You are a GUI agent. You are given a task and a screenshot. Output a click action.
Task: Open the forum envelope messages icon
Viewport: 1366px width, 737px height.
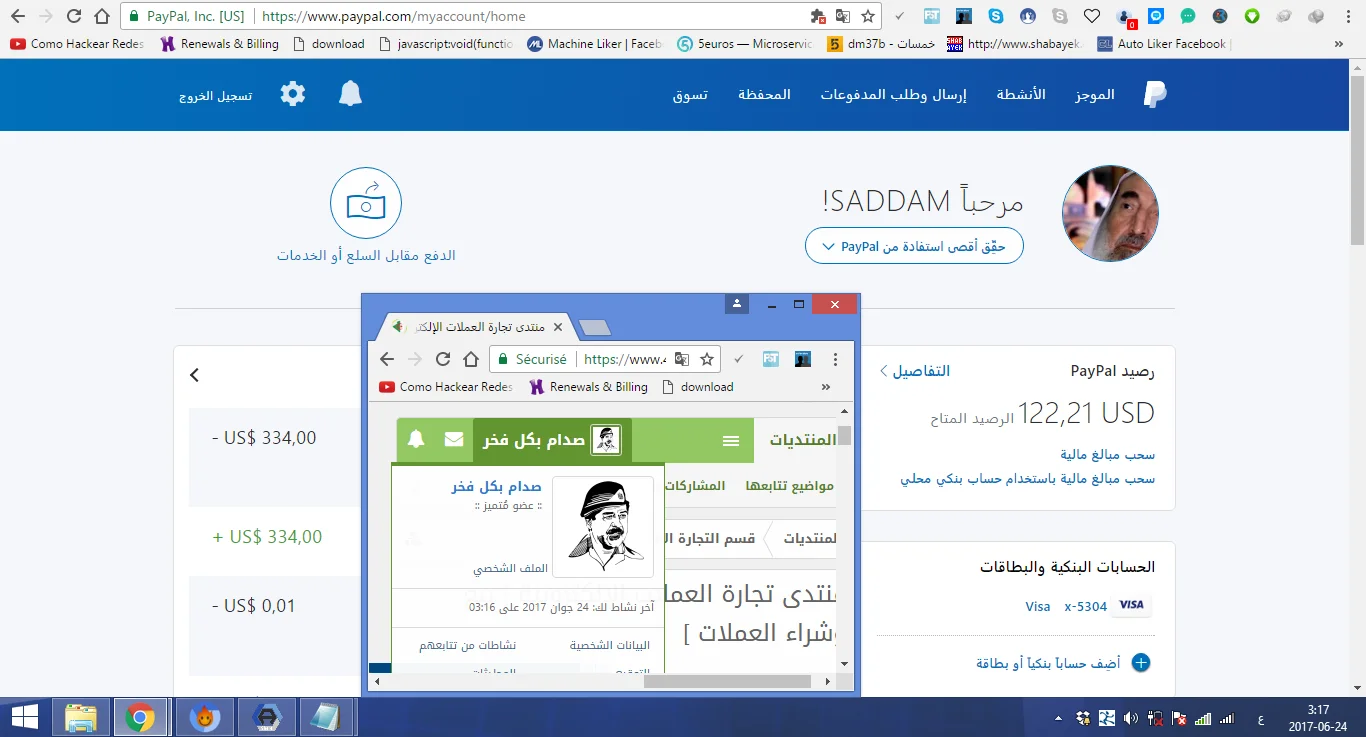point(454,440)
